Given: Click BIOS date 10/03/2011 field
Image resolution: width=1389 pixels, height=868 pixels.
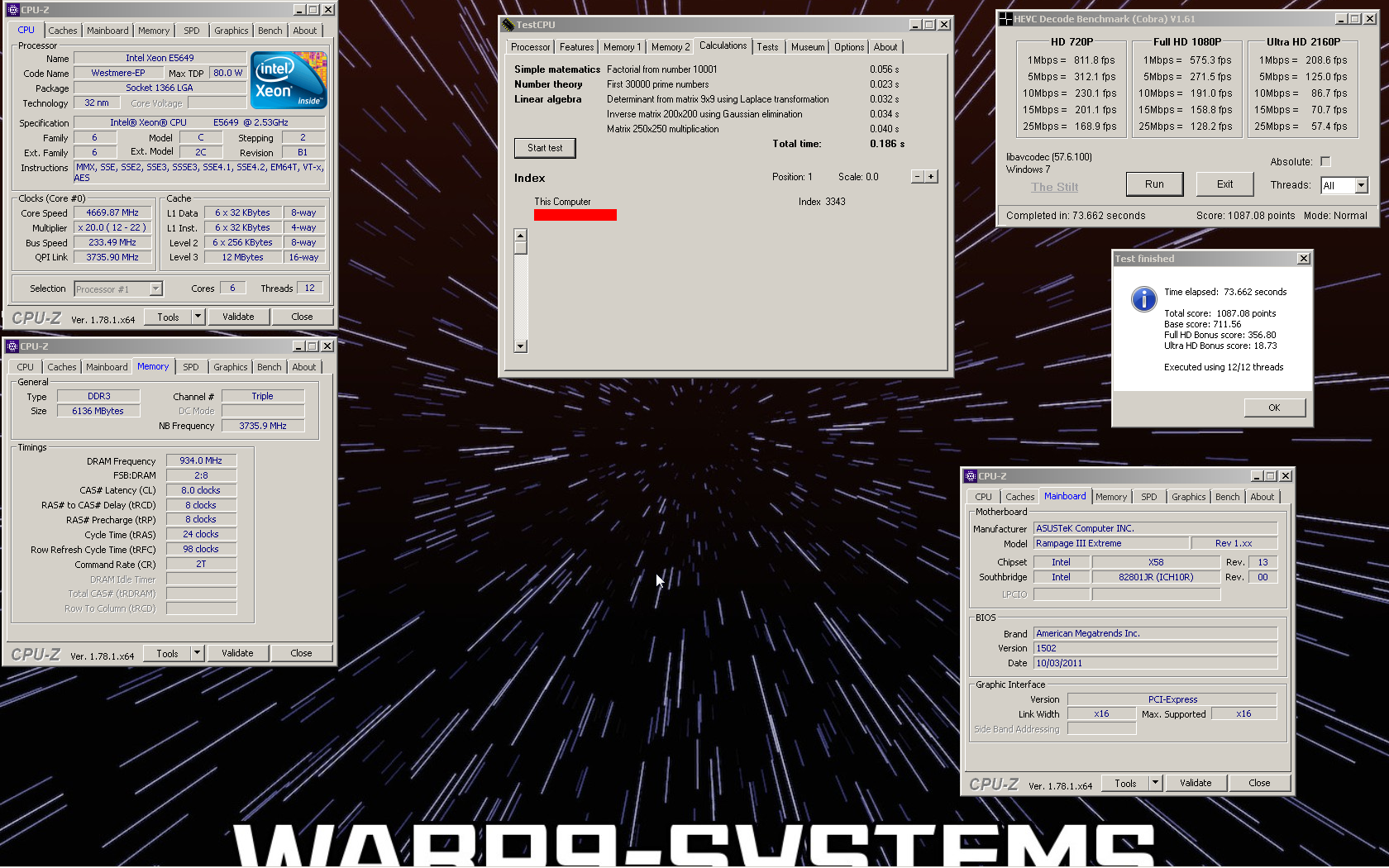Looking at the screenshot, I should point(1155,663).
